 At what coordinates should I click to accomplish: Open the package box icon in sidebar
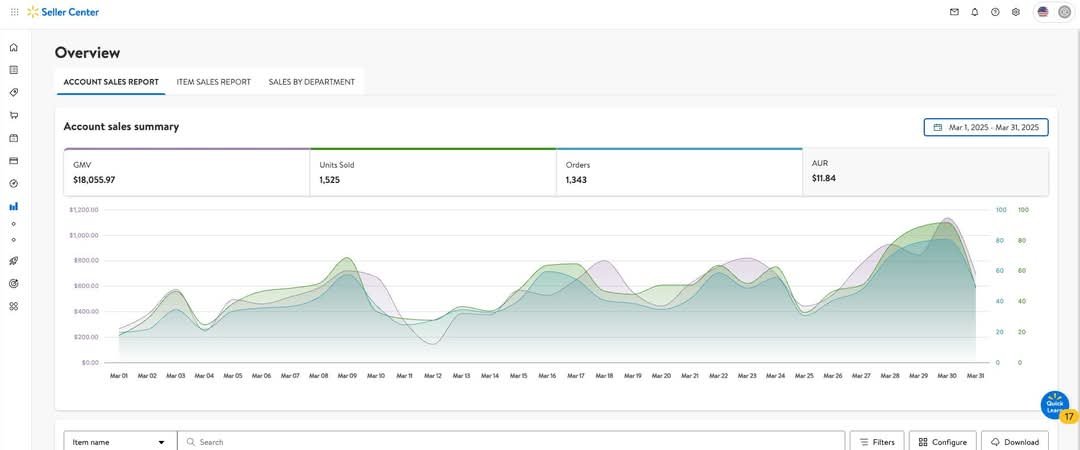pyautogui.click(x=14, y=138)
